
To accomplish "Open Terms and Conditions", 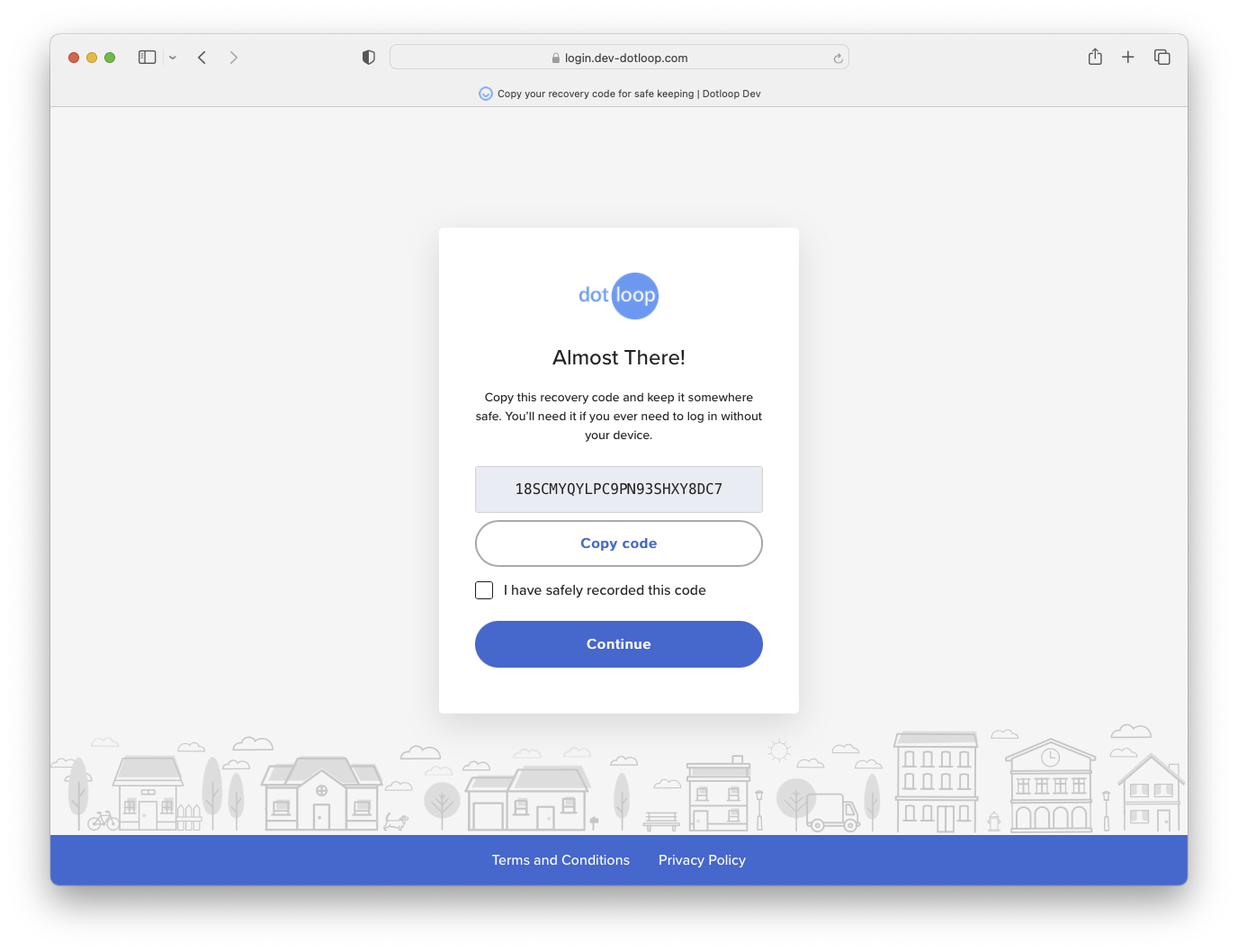I will [x=561, y=859].
